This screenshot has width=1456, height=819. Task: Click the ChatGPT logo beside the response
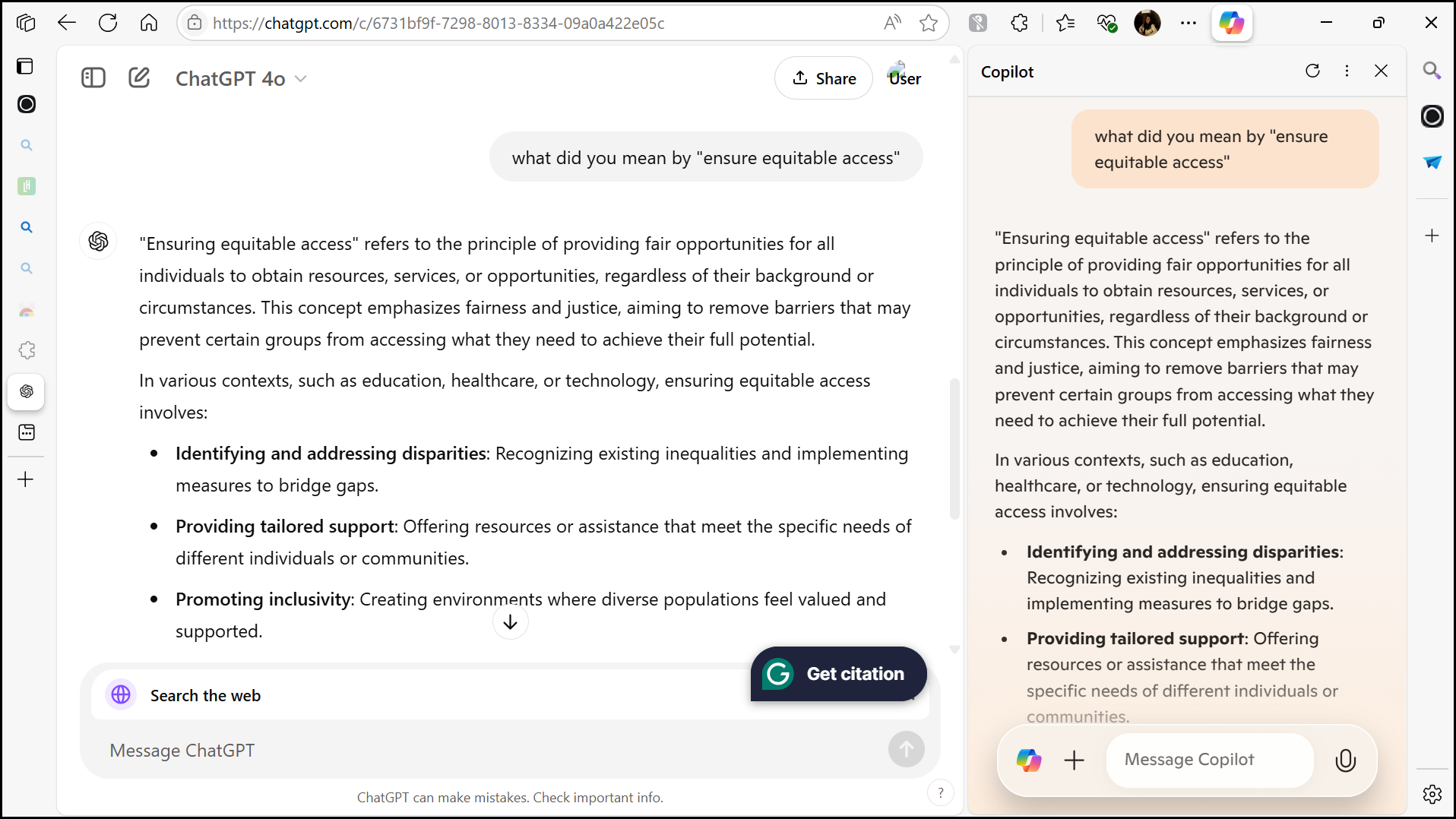pos(99,242)
